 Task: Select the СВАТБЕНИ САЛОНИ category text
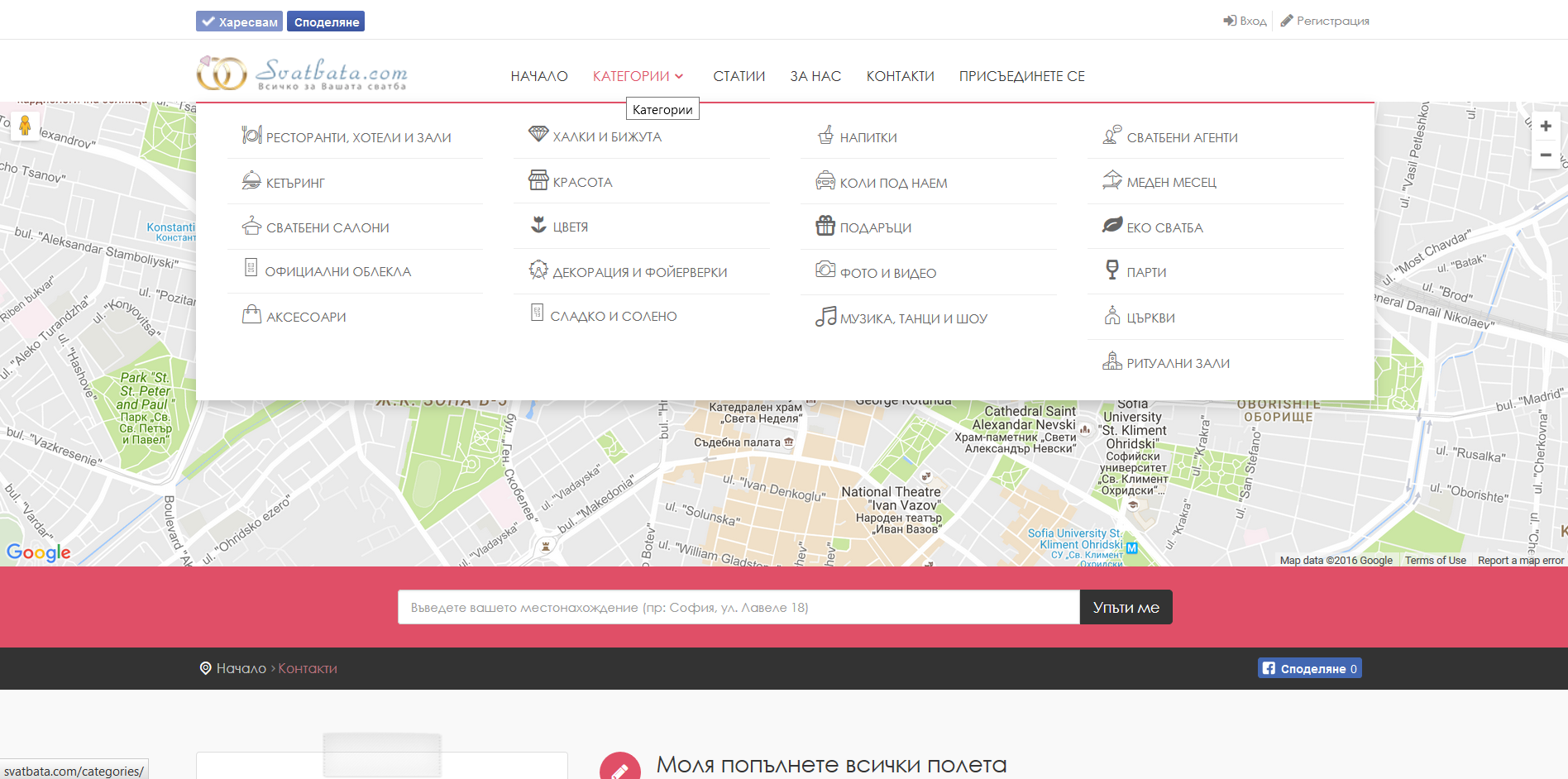[x=327, y=227]
